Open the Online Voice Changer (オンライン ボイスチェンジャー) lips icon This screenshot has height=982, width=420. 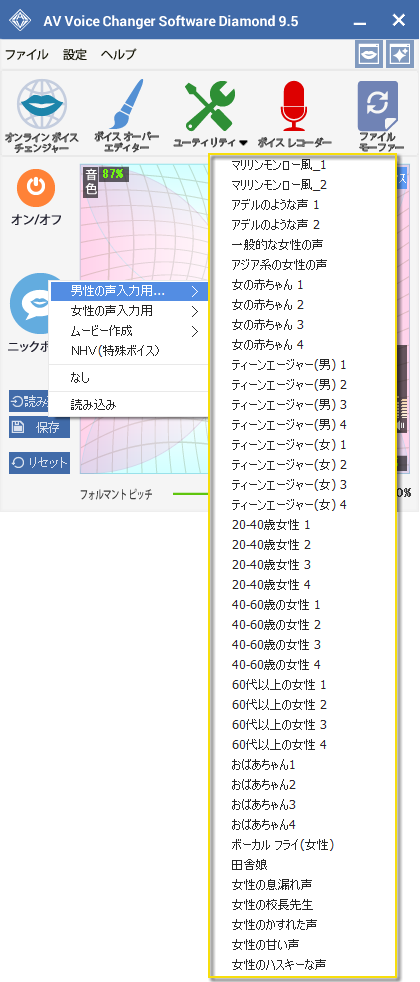coord(41,103)
